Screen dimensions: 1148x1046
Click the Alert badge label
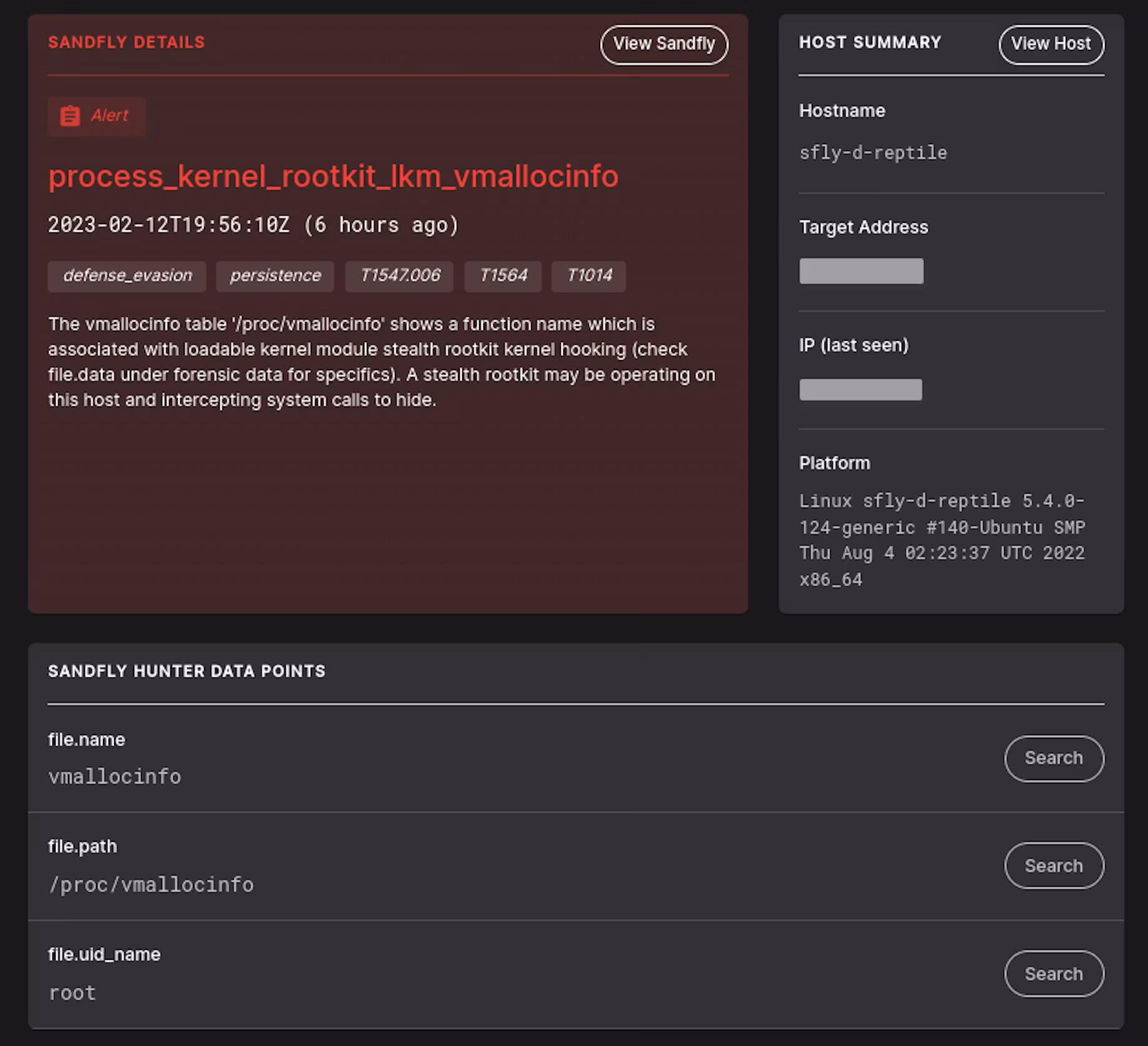tap(109, 115)
